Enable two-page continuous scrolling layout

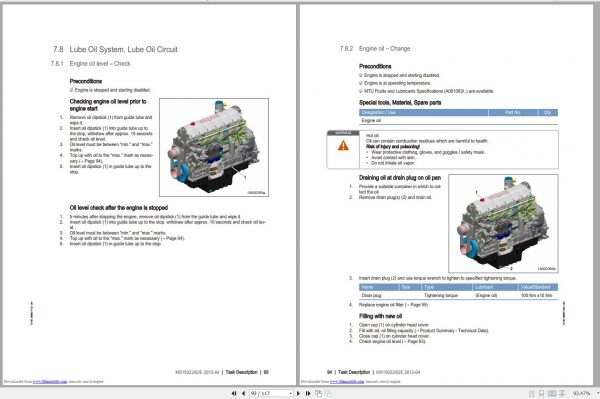[x=562, y=393]
